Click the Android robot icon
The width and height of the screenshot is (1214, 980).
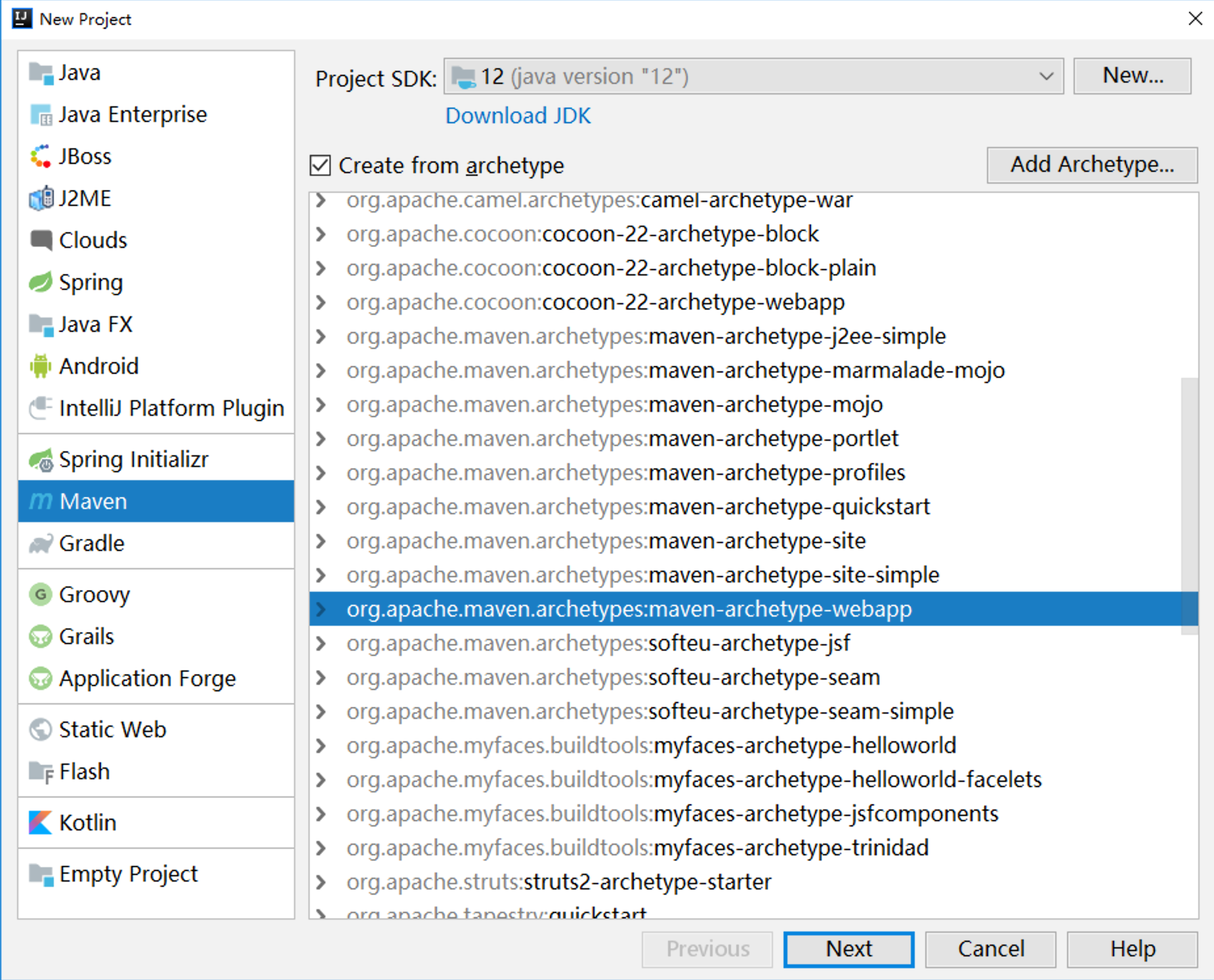tap(41, 366)
